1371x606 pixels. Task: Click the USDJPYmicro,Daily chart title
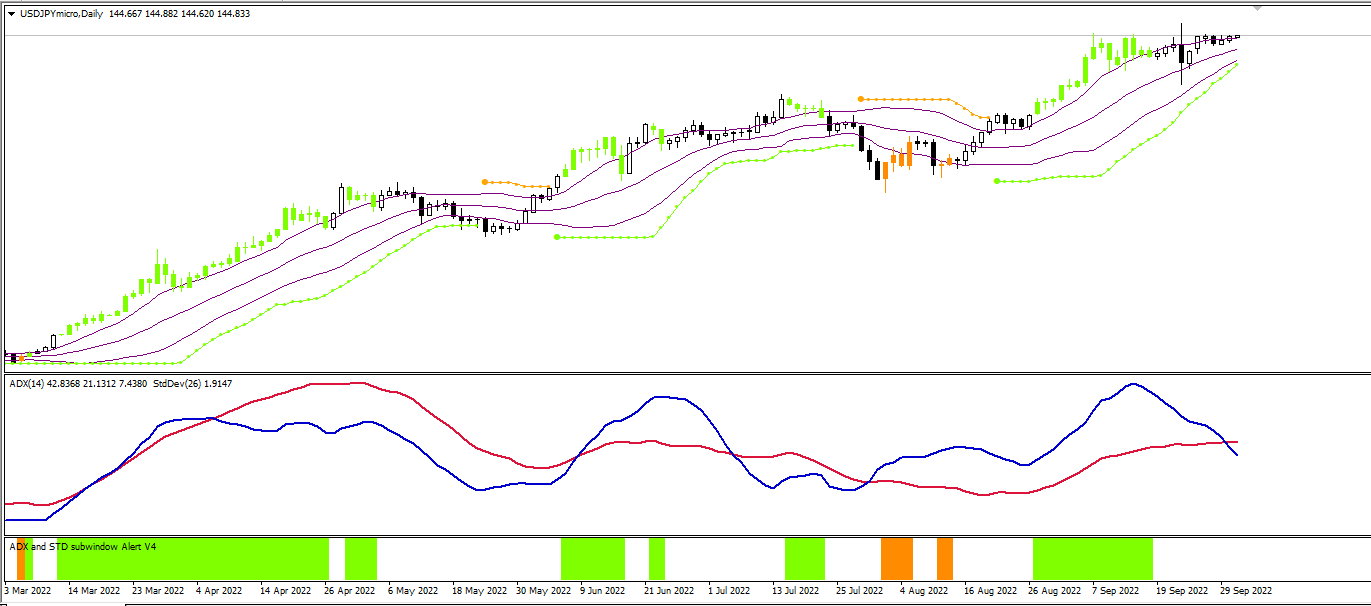[x=61, y=14]
